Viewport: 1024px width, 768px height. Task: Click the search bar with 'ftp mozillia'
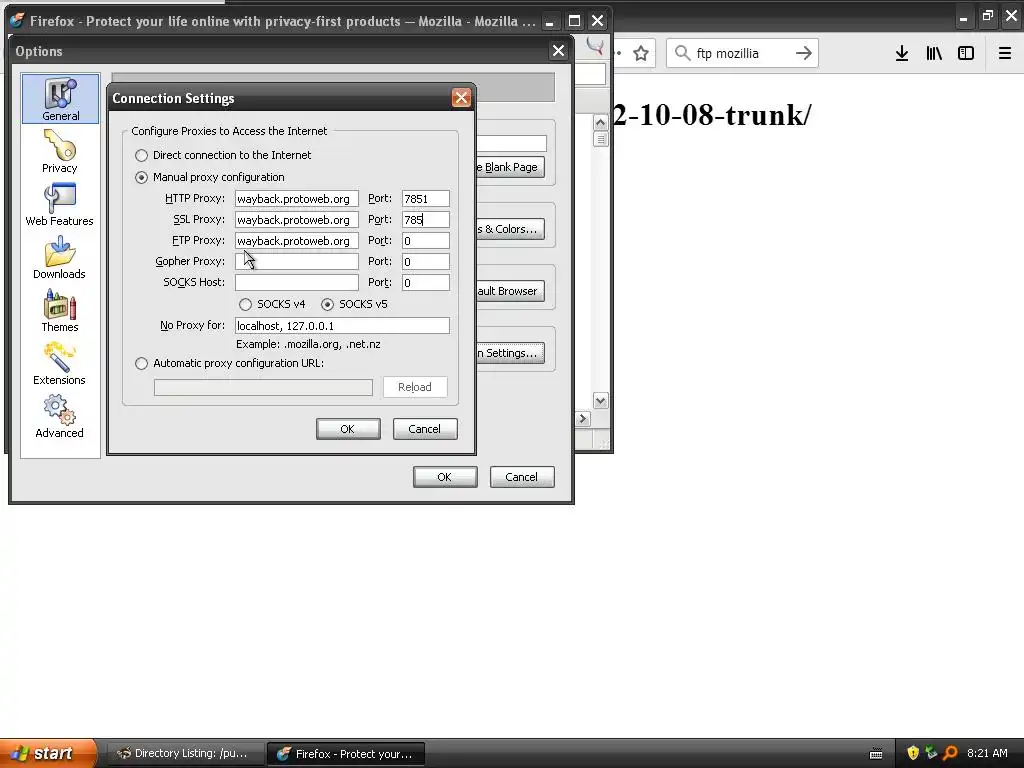click(742, 54)
